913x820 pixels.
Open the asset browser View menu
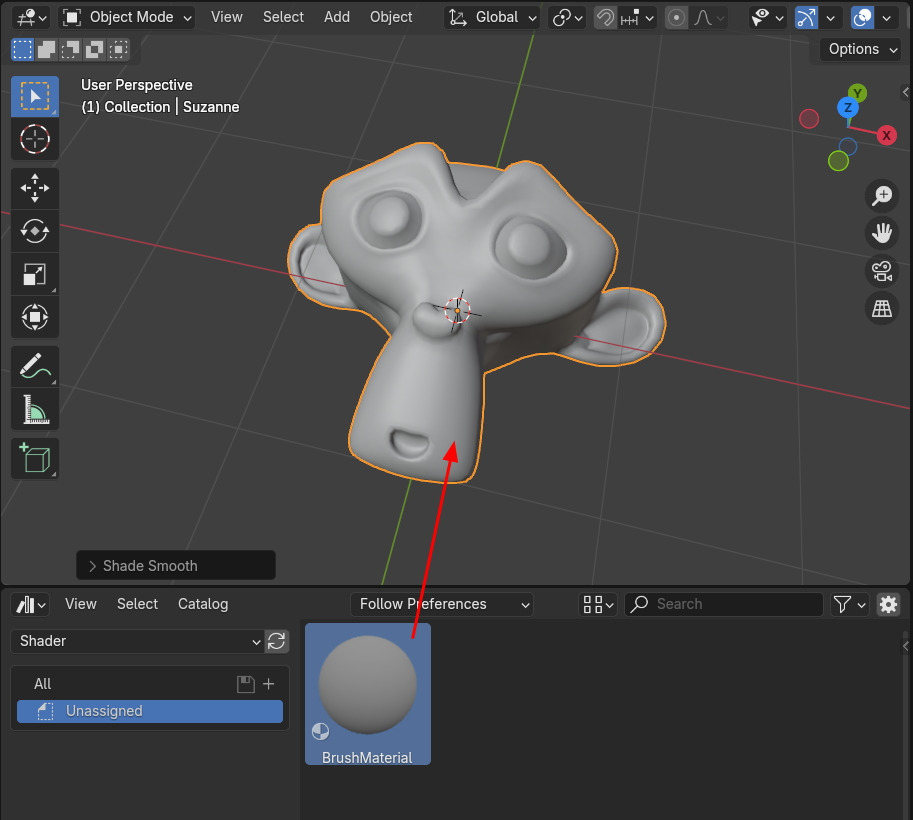pos(80,604)
